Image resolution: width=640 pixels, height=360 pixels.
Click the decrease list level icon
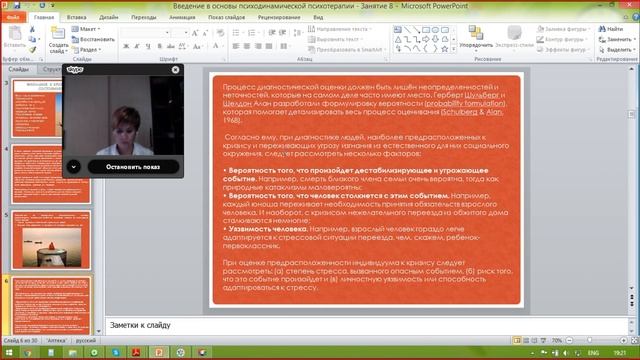click(272, 33)
